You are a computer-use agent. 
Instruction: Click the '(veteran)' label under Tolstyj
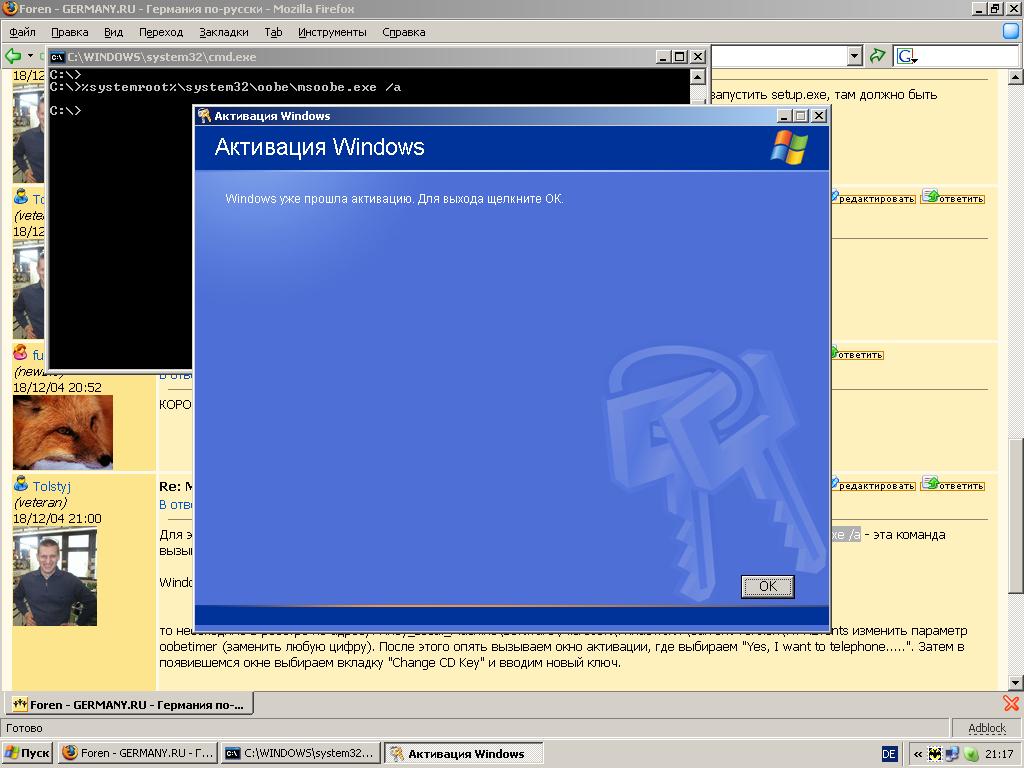coord(40,502)
